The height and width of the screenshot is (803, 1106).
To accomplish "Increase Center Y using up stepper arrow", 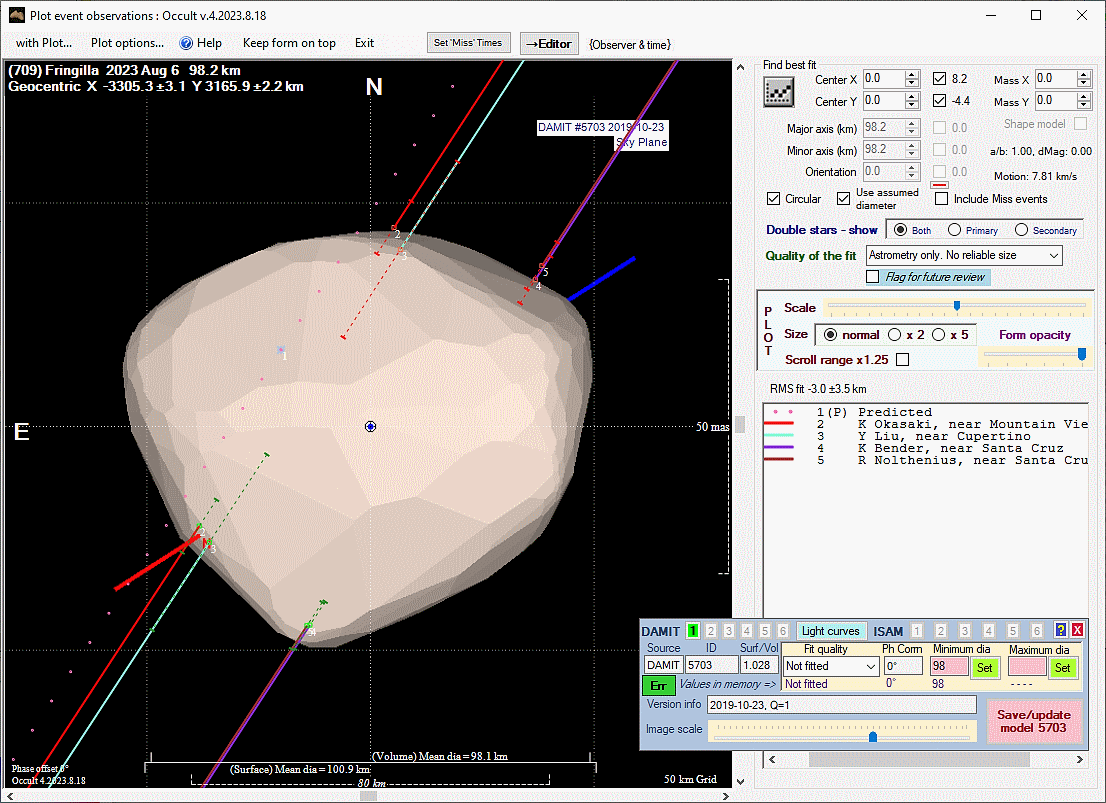I will 911,97.
